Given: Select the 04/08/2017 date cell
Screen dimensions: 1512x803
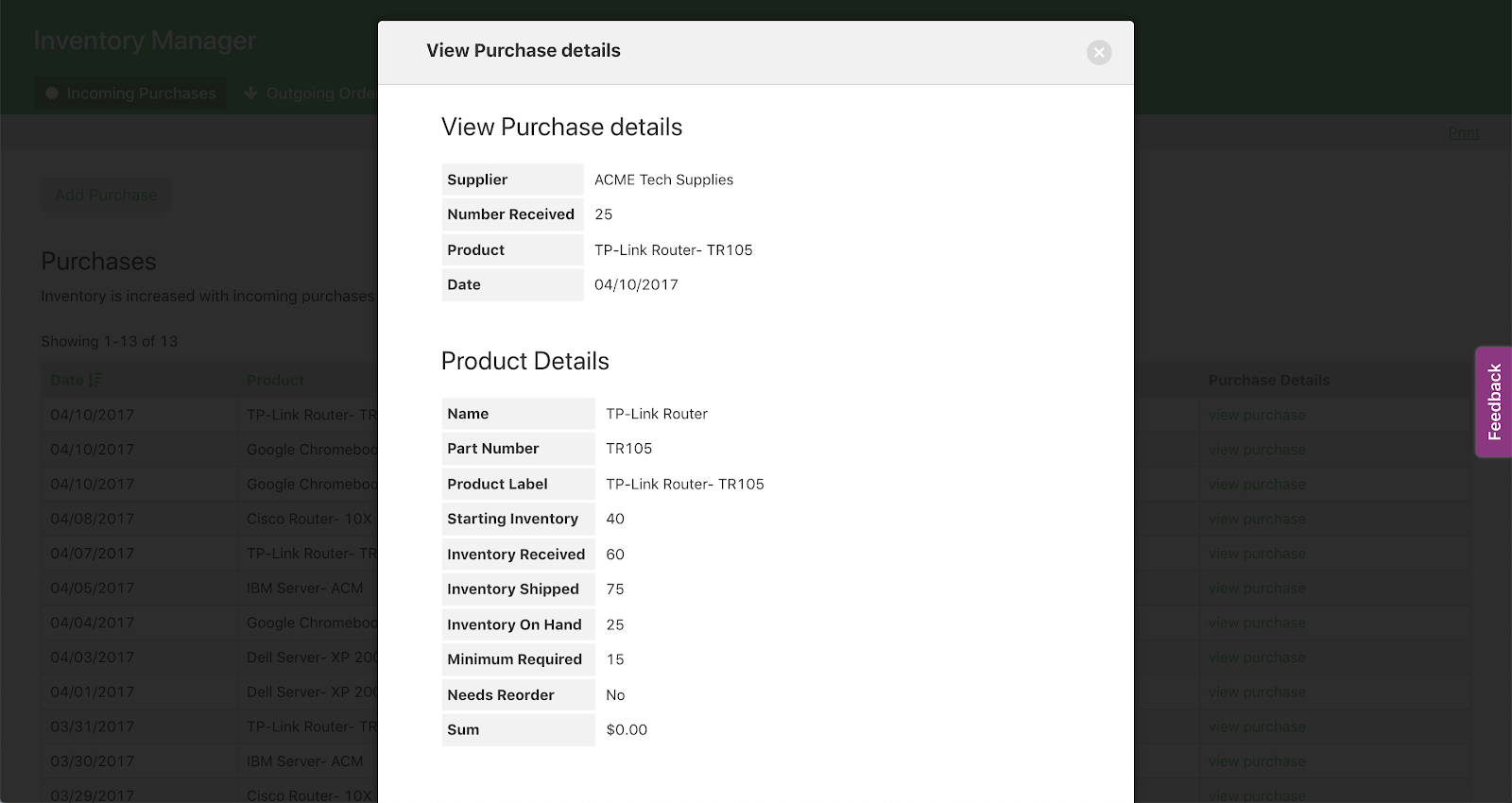Looking at the screenshot, I should [x=92, y=519].
